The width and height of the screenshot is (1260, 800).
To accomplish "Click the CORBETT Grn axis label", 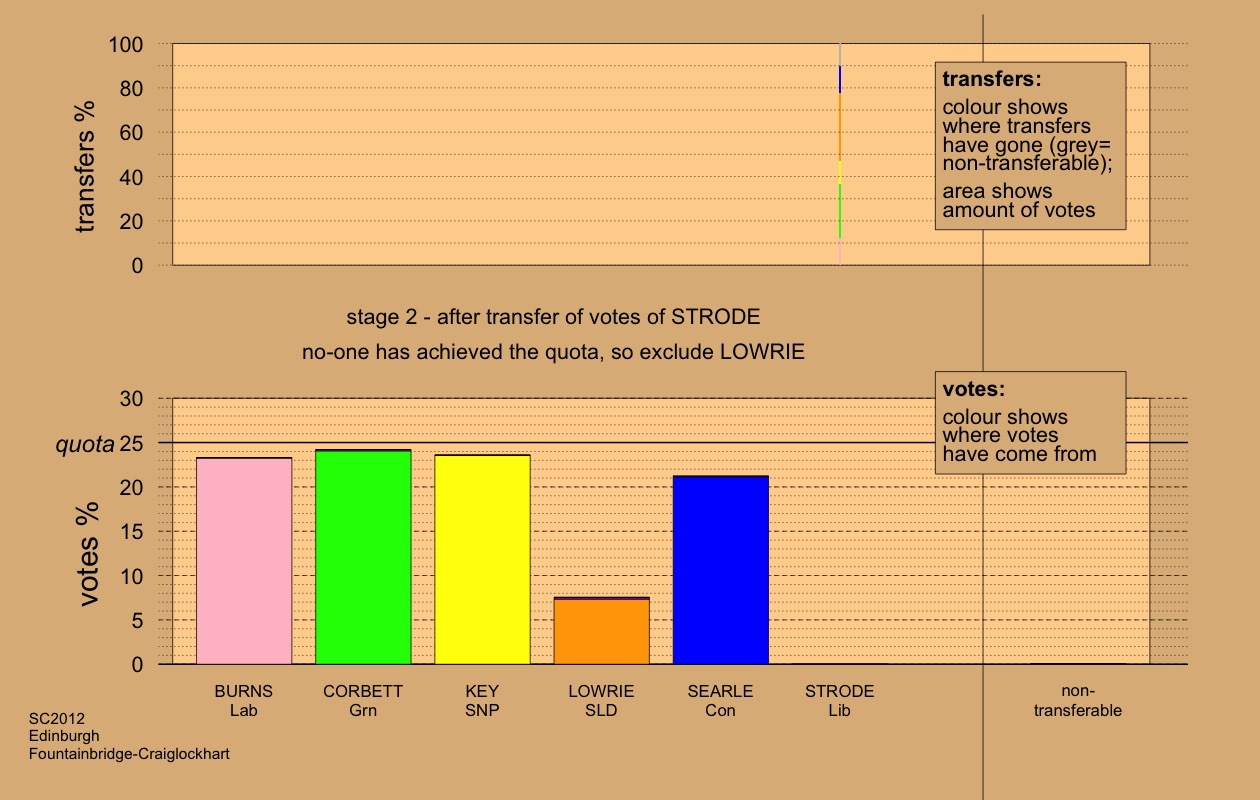I will coord(363,701).
